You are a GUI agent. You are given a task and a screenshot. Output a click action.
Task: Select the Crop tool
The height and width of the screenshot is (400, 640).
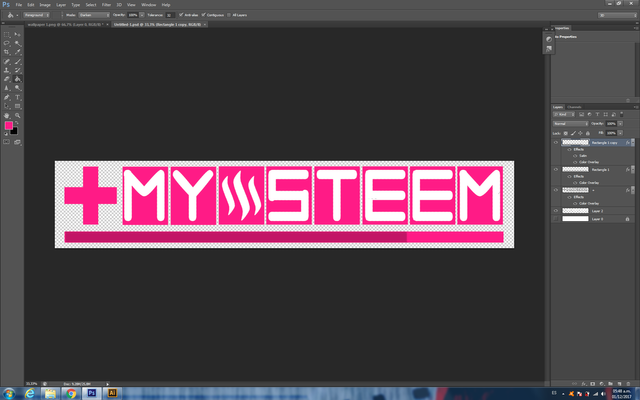[x=7, y=52]
